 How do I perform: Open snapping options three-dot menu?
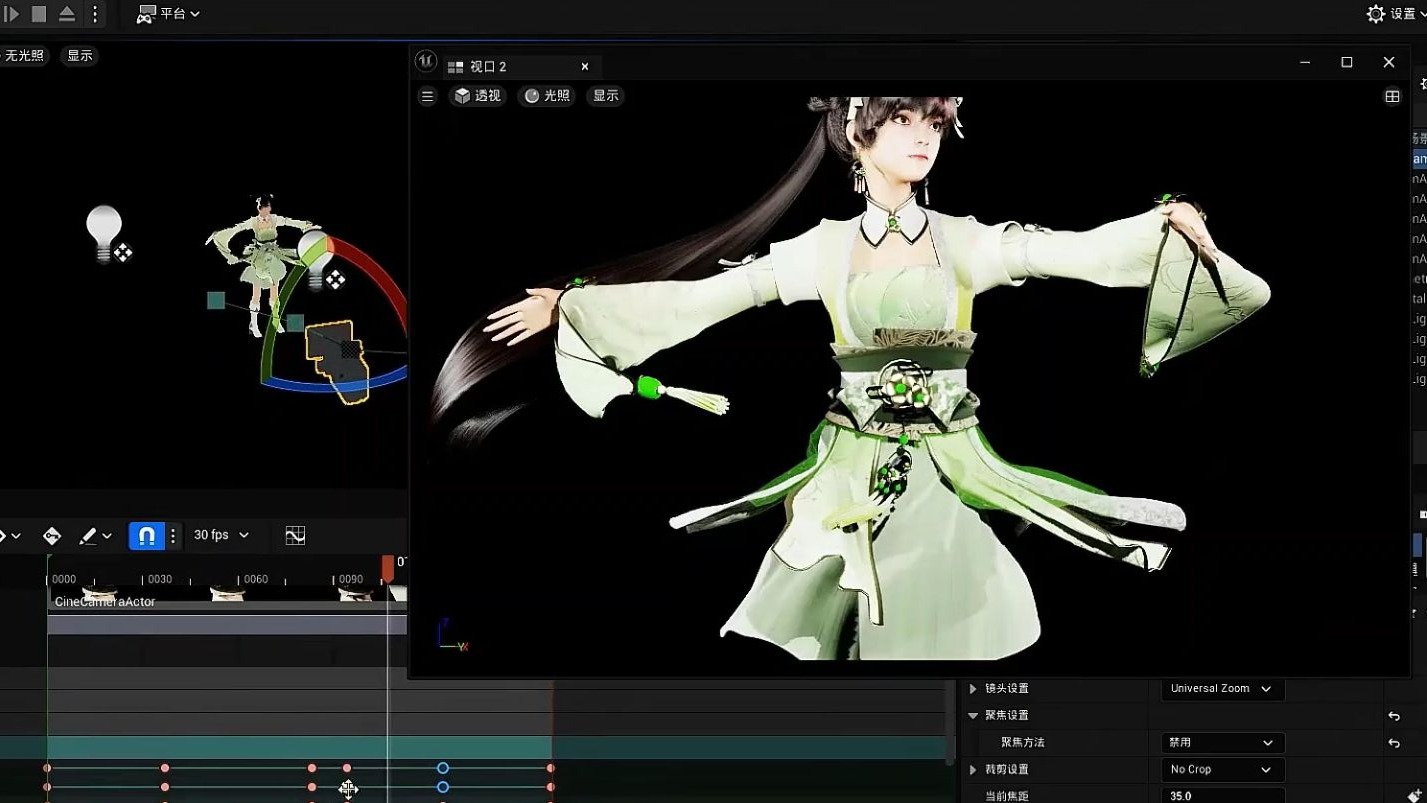click(x=173, y=536)
